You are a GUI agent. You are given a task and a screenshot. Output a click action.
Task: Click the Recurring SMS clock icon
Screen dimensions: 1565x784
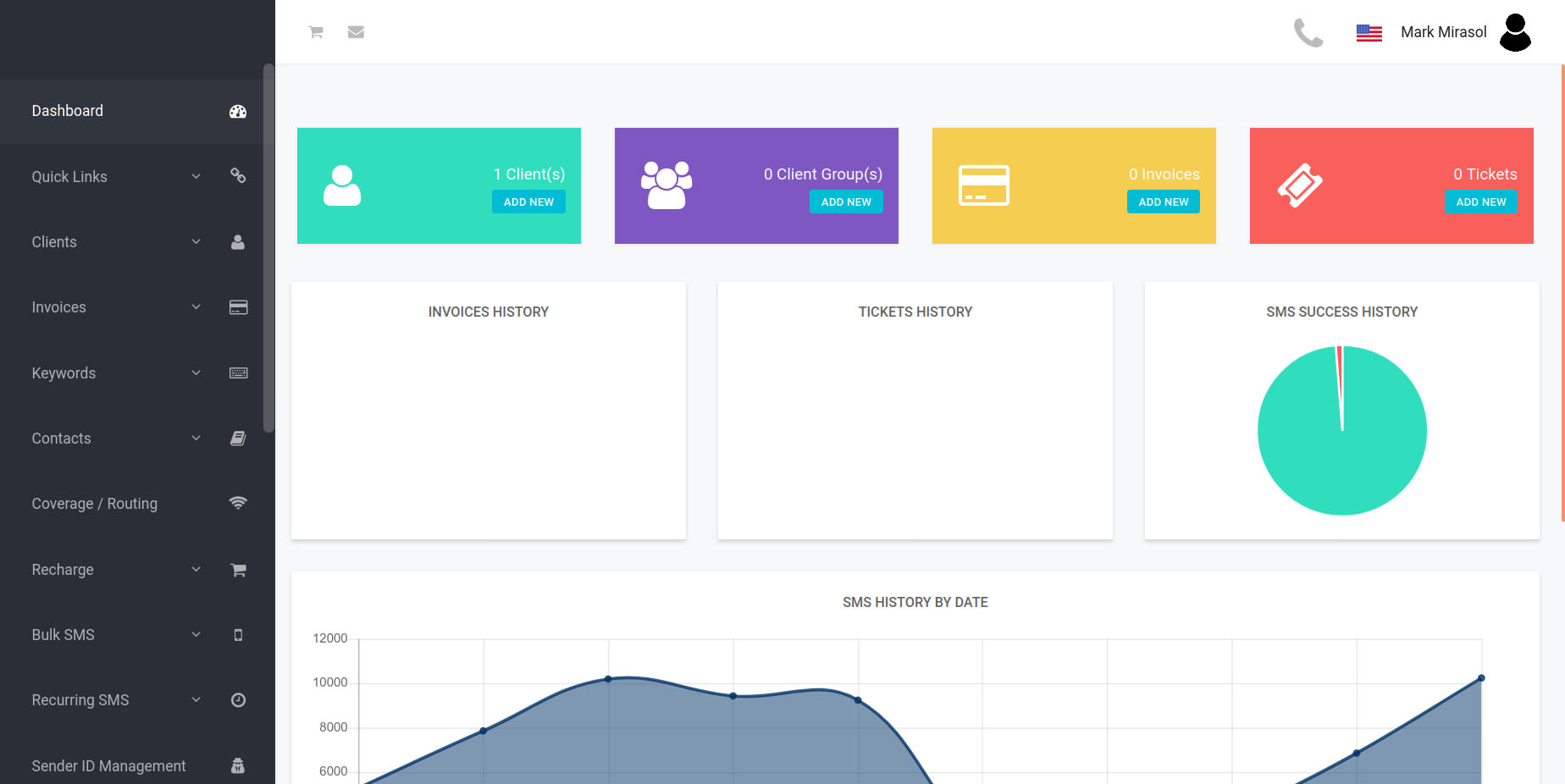coord(238,700)
